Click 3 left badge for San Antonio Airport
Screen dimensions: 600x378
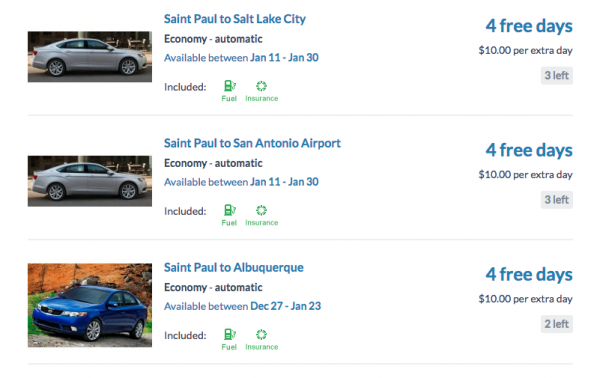click(556, 200)
